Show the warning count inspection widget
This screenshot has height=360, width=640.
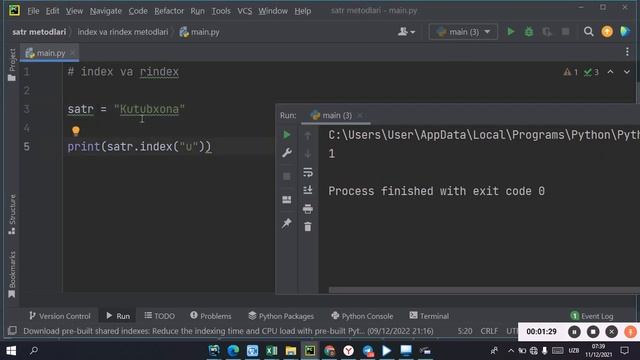pyautogui.click(x=571, y=72)
